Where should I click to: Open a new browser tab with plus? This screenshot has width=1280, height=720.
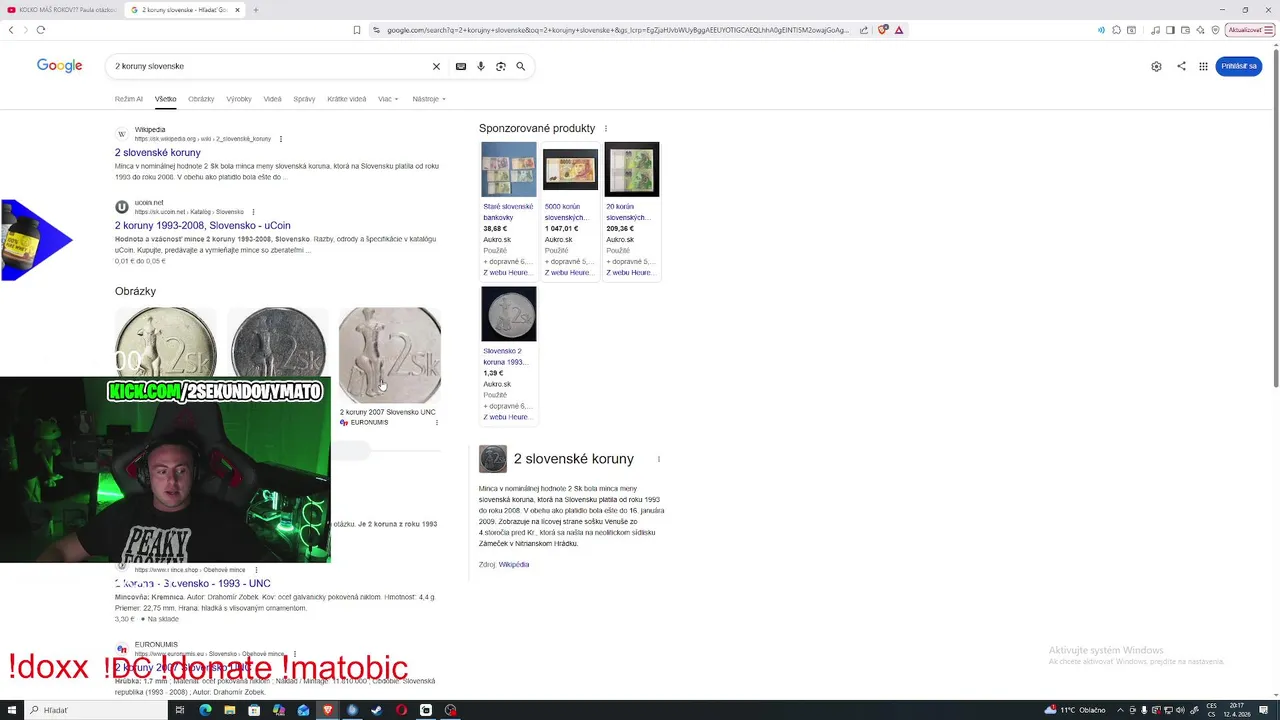pos(255,10)
